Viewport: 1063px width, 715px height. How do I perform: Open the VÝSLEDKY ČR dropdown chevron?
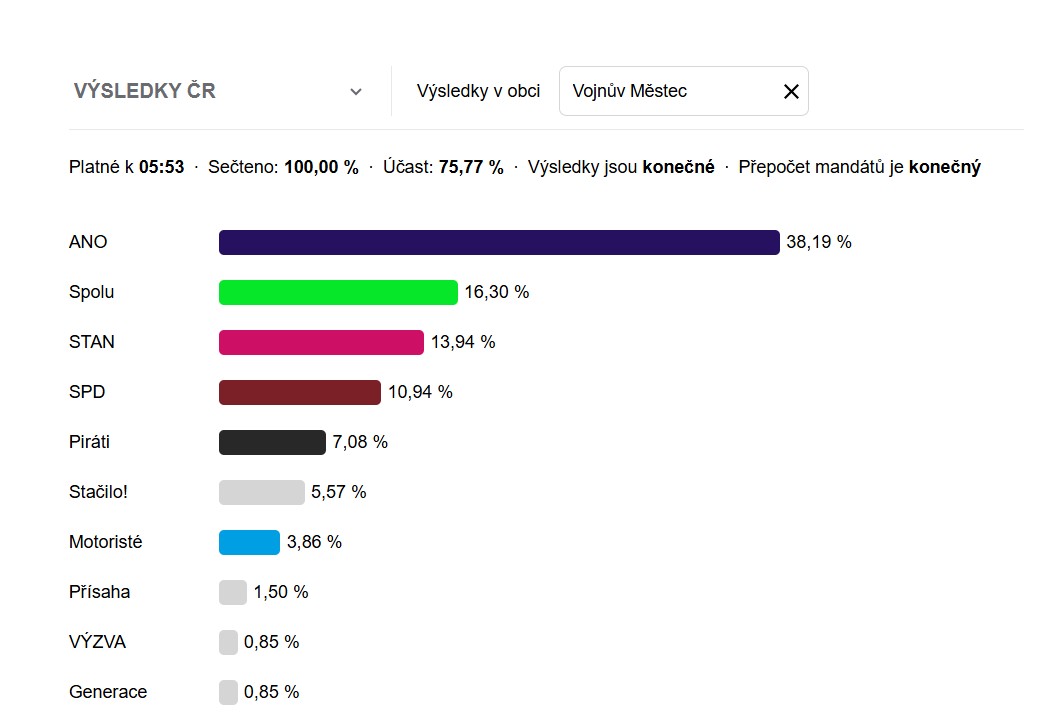(355, 92)
